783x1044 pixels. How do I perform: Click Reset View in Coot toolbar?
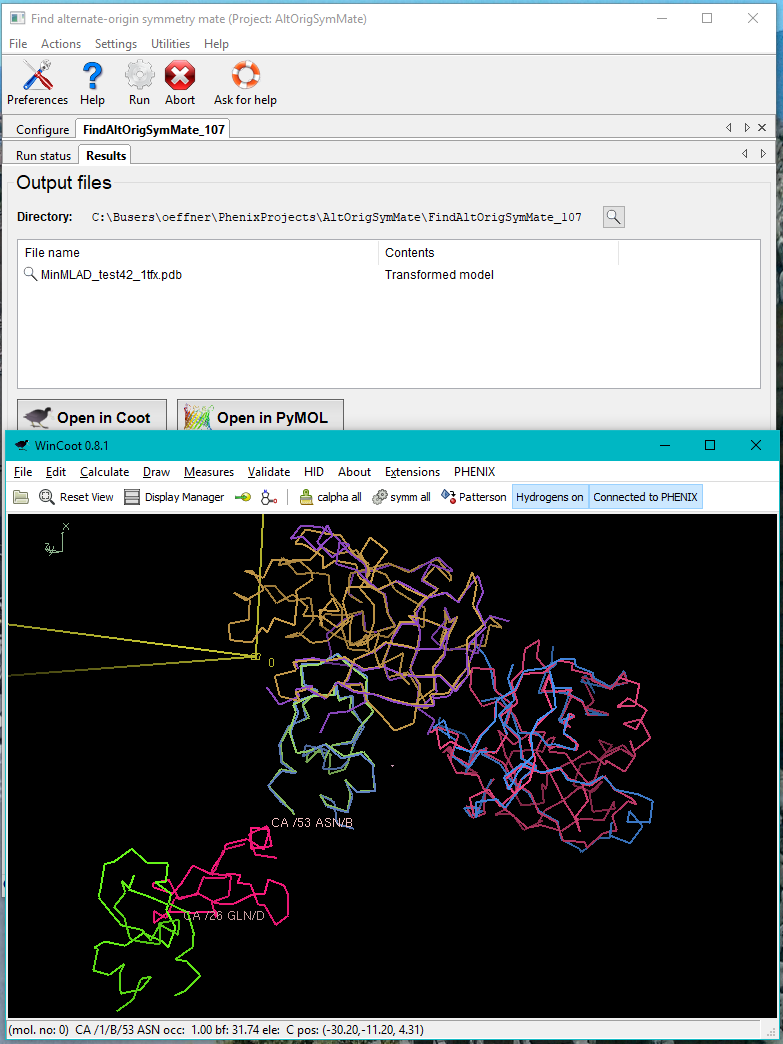click(76, 497)
